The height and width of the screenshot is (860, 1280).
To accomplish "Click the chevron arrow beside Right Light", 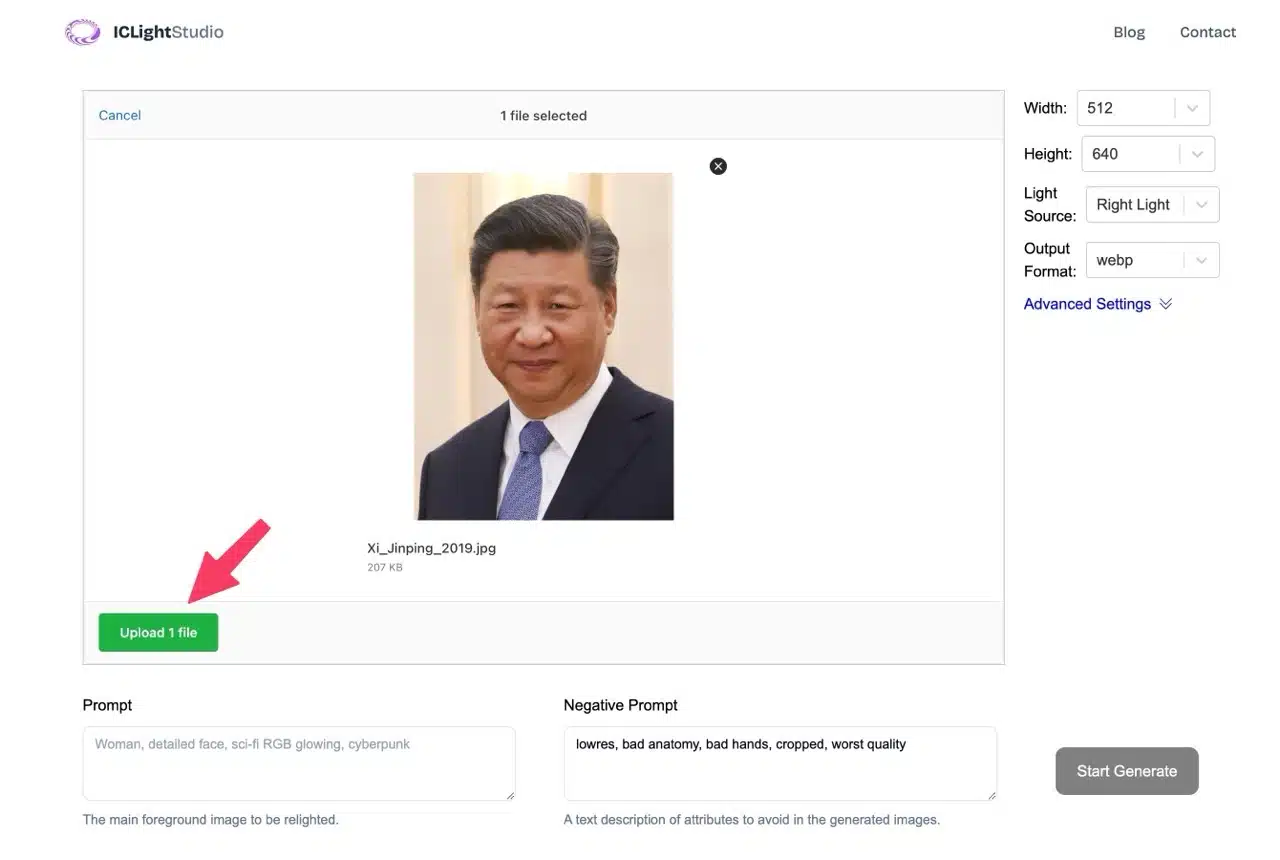I will [x=1201, y=205].
